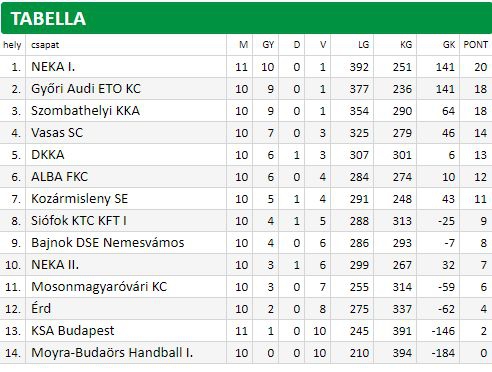Select the hely column header

pos(12,45)
